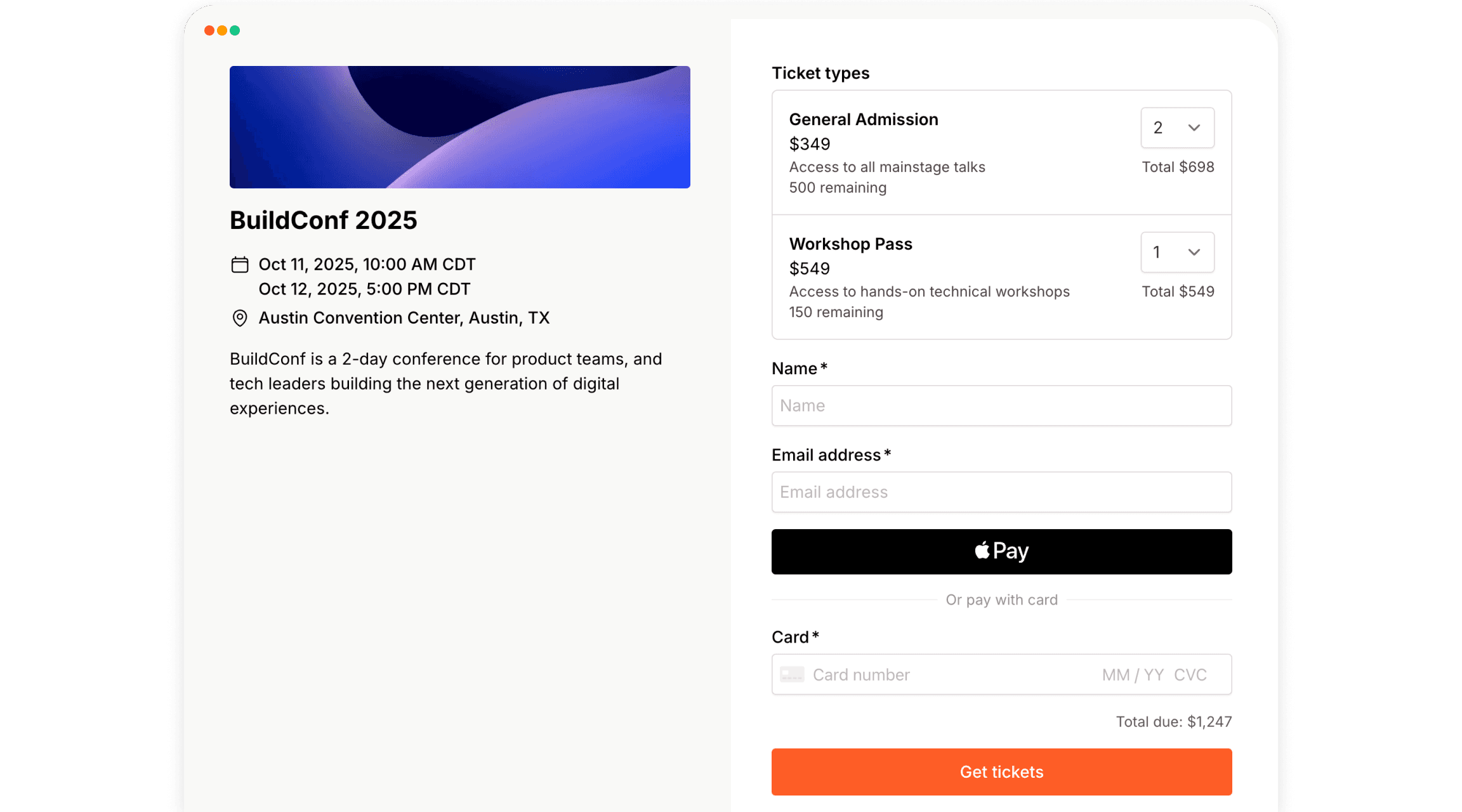Click the credit card icon in Card field
Screen dimensions: 1462x812
792,674
